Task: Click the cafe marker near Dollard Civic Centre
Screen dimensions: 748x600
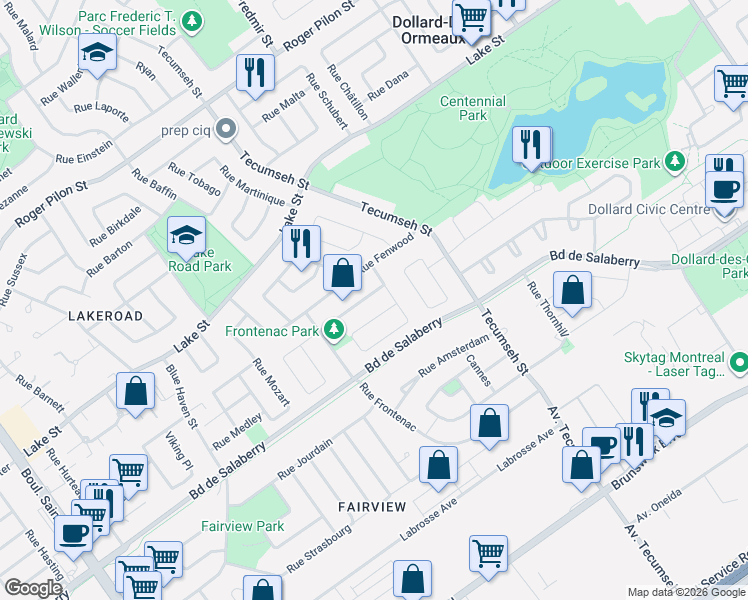Action: point(724,193)
